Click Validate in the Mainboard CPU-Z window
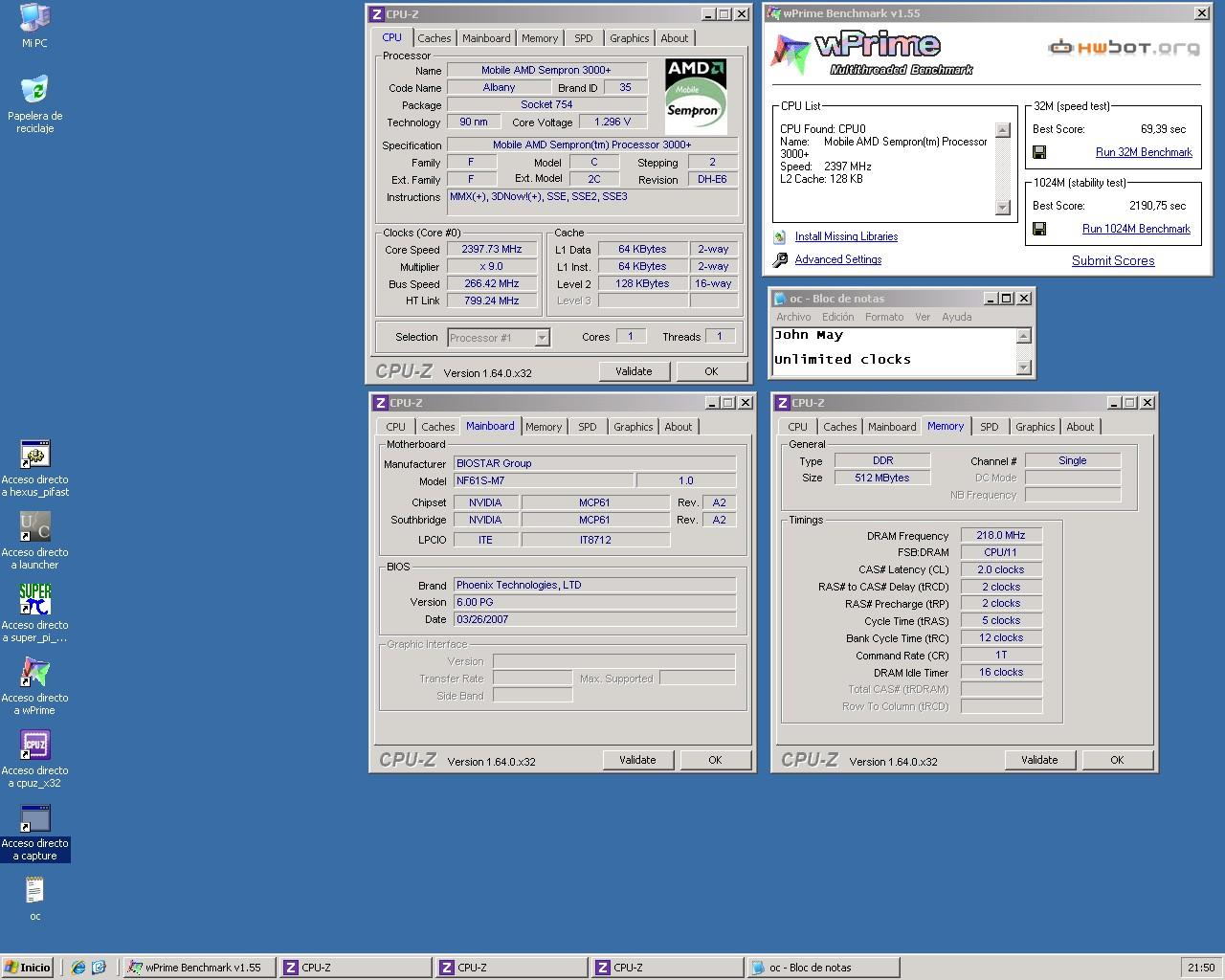Screen dimensions: 1225x980 tap(637, 760)
